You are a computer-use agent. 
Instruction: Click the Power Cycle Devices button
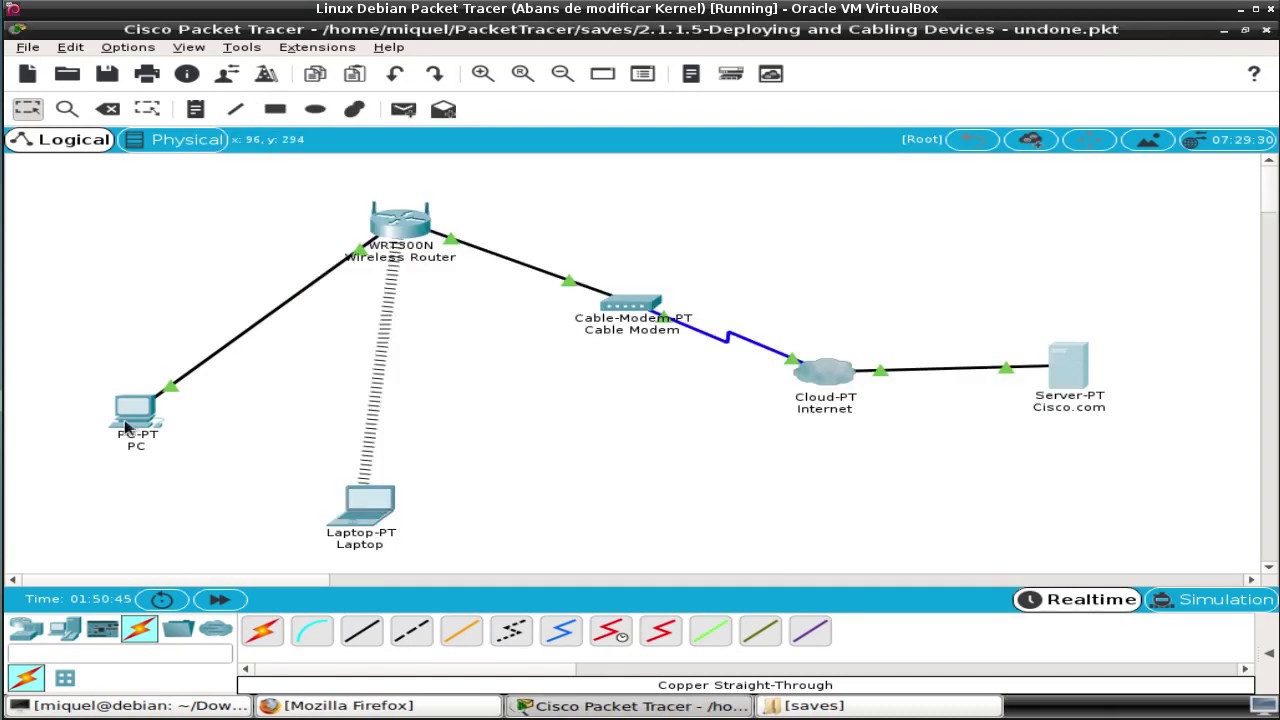(x=162, y=599)
